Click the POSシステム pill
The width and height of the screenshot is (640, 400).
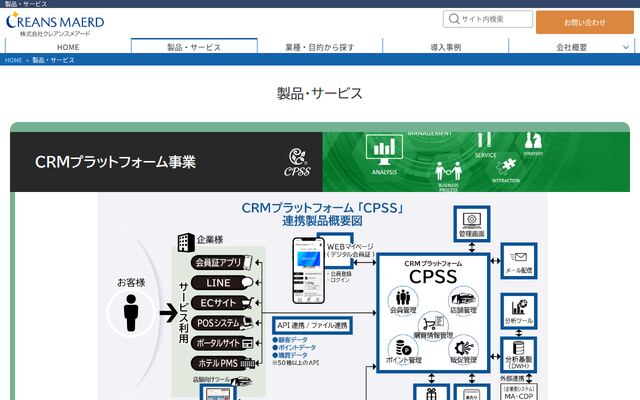(222, 323)
